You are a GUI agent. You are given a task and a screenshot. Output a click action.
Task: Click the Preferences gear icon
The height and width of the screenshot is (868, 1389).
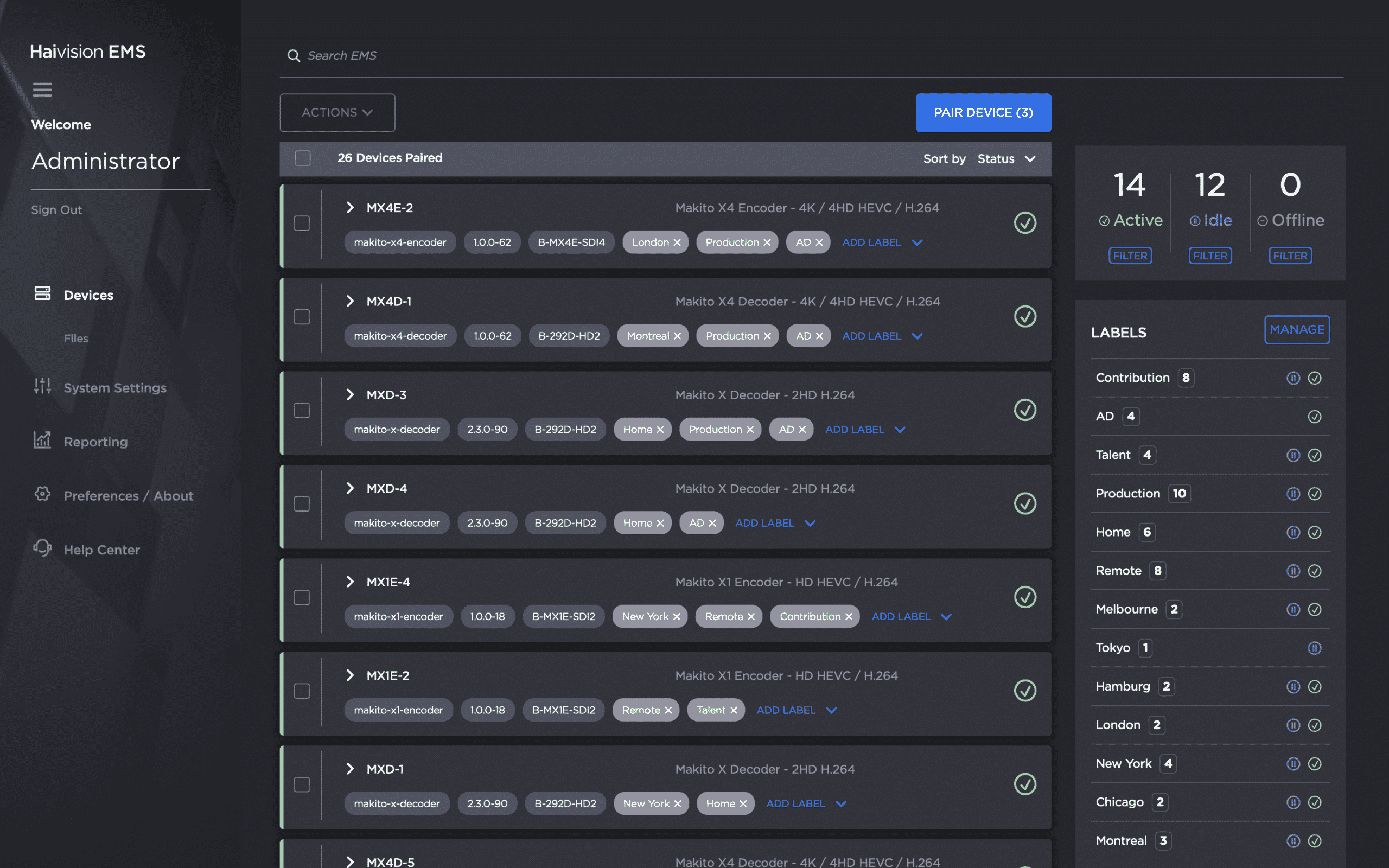click(x=42, y=494)
